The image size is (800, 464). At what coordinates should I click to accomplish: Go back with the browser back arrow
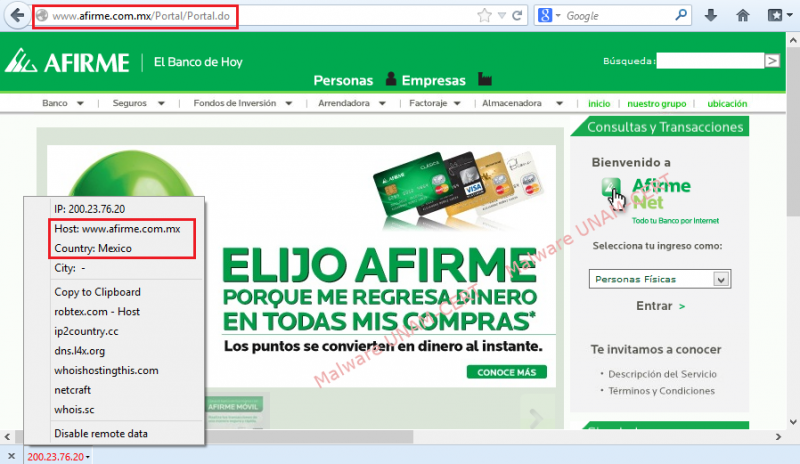coord(17,15)
